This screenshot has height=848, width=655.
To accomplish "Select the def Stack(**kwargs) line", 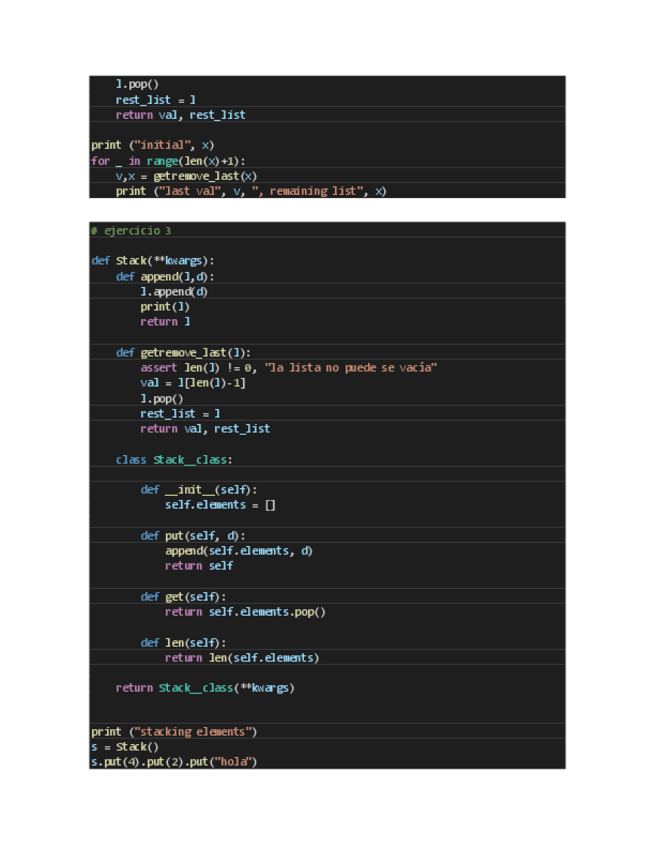I will 152,261.
